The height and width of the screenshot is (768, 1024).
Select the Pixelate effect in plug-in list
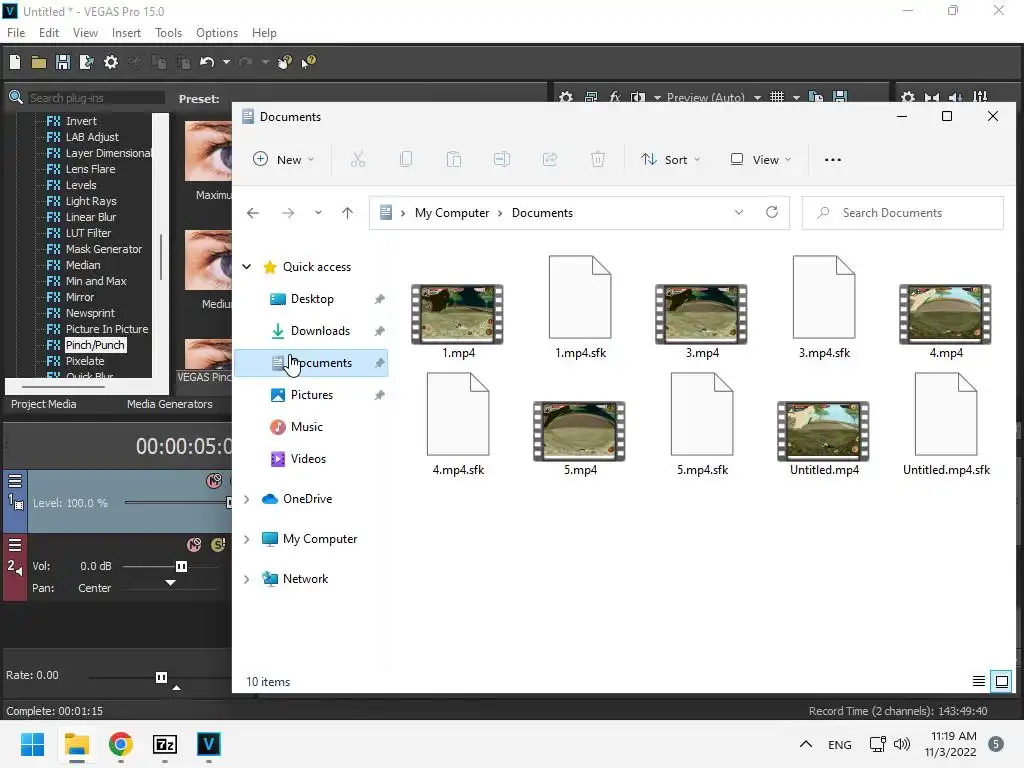[x=85, y=361]
